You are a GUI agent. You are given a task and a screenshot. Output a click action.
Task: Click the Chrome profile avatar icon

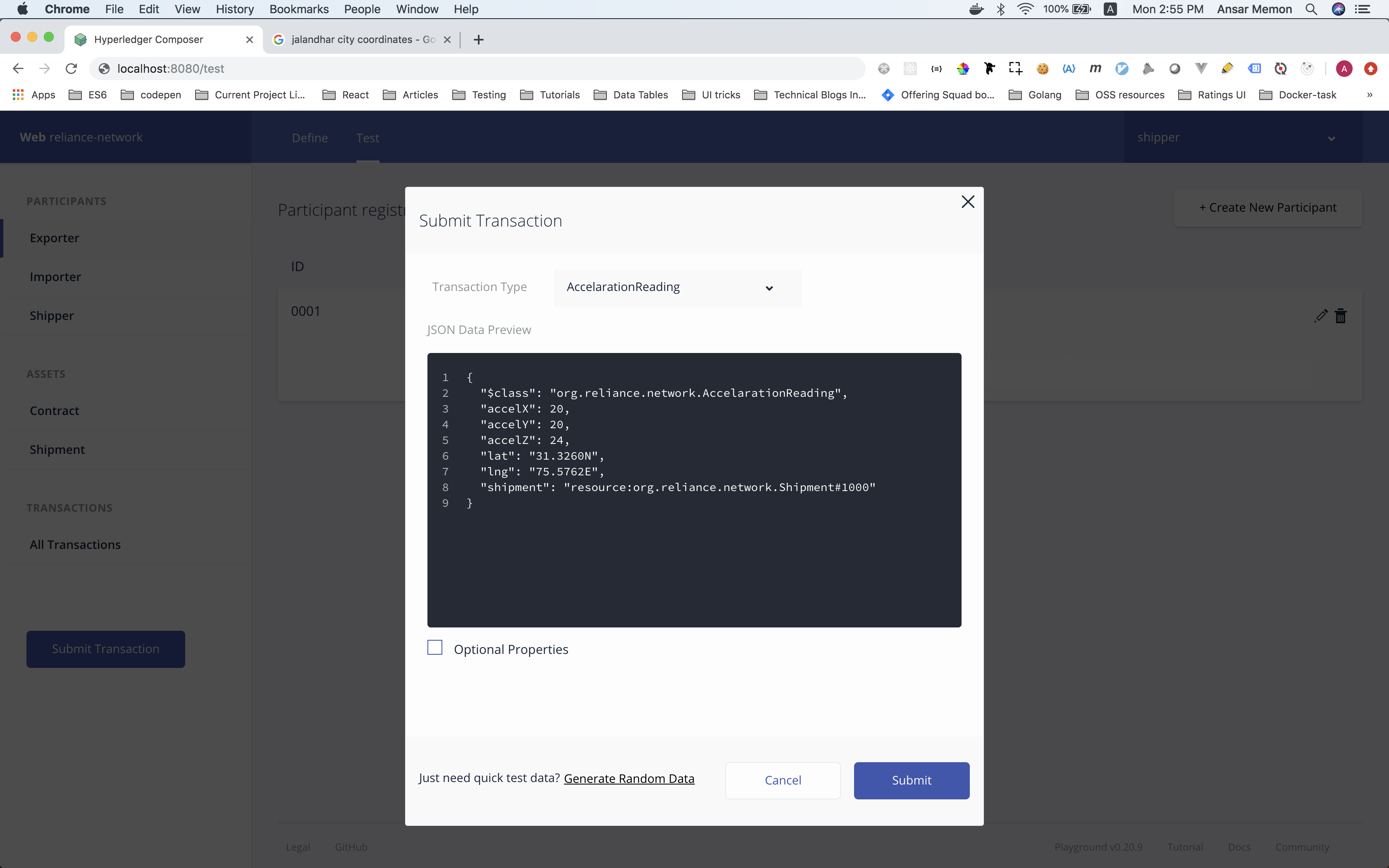(x=1344, y=68)
